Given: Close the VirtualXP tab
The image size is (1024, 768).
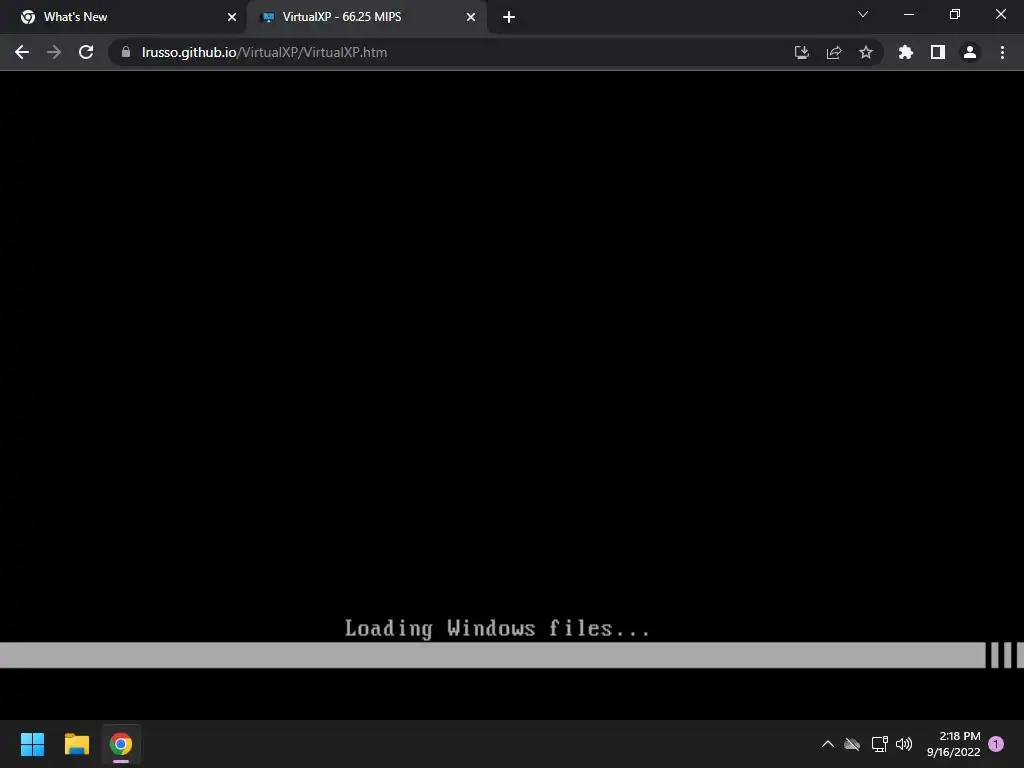Looking at the screenshot, I should [x=471, y=17].
